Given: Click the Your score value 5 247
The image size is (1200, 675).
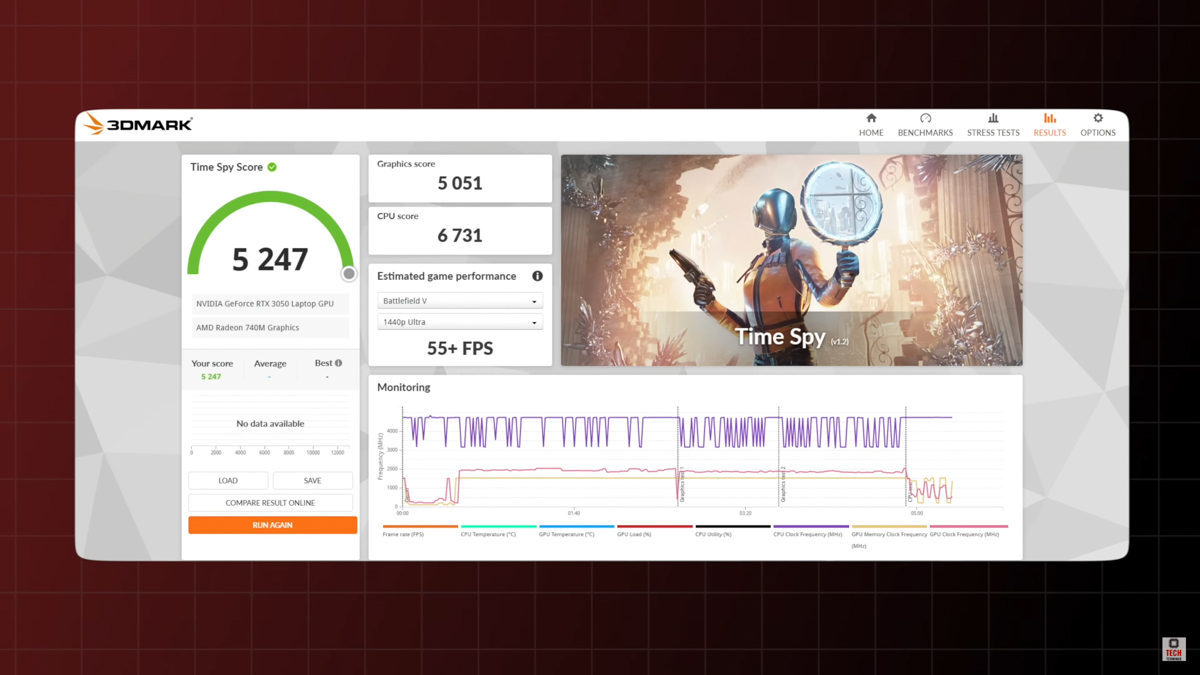Looking at the screenshot, I should click(x=211, y=377).
